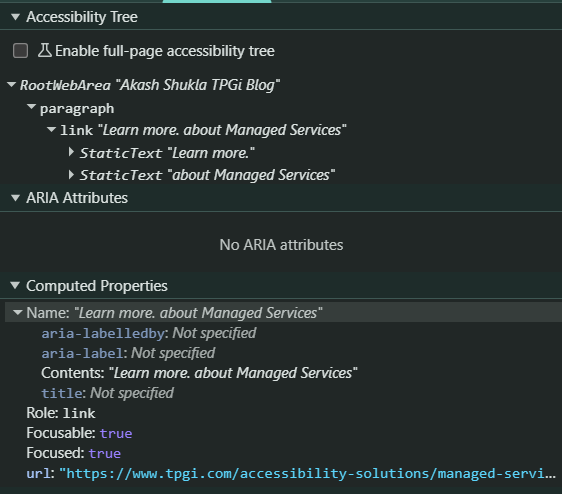Screen dimensions: 562x494
Task: Click the Focused true value
Action: pos(105,453)
